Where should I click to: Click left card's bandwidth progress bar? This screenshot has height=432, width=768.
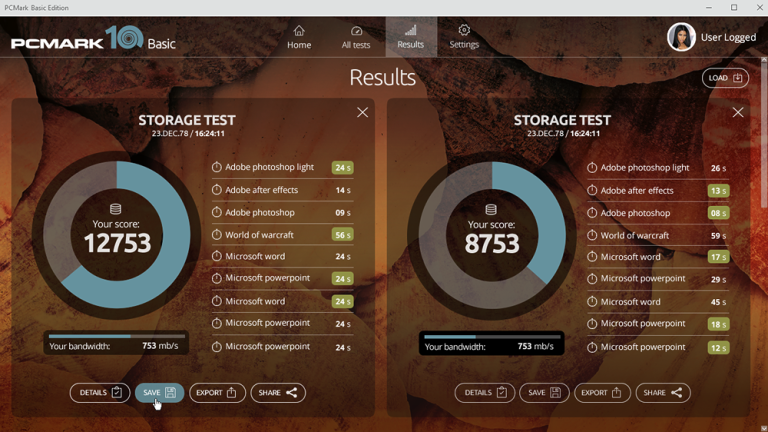click(117, 336)
